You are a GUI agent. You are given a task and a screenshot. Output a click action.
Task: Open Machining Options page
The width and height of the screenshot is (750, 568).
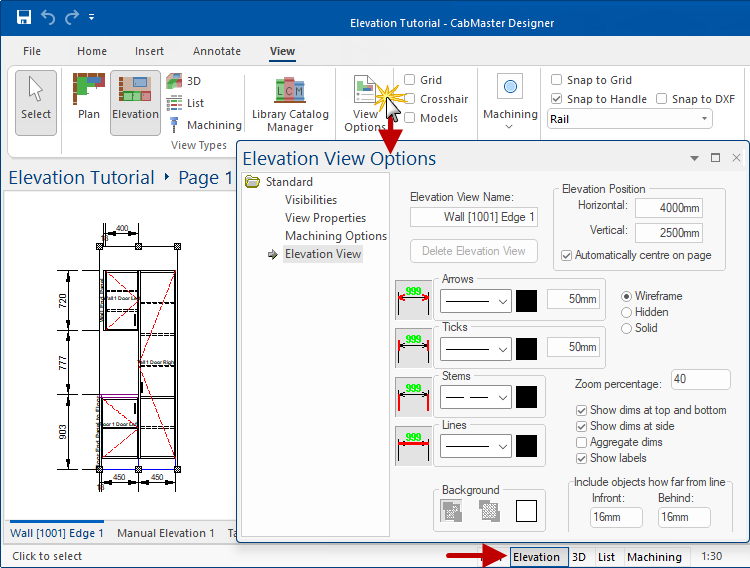[x=336, y=236]
